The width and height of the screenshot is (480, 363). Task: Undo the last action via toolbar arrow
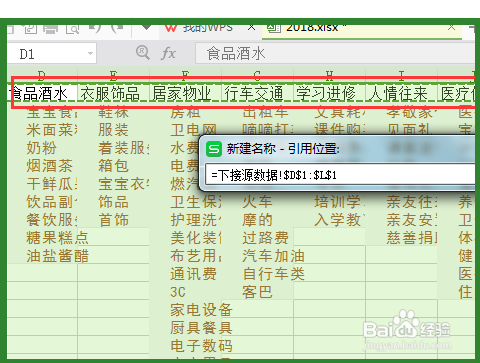[95, 29]
